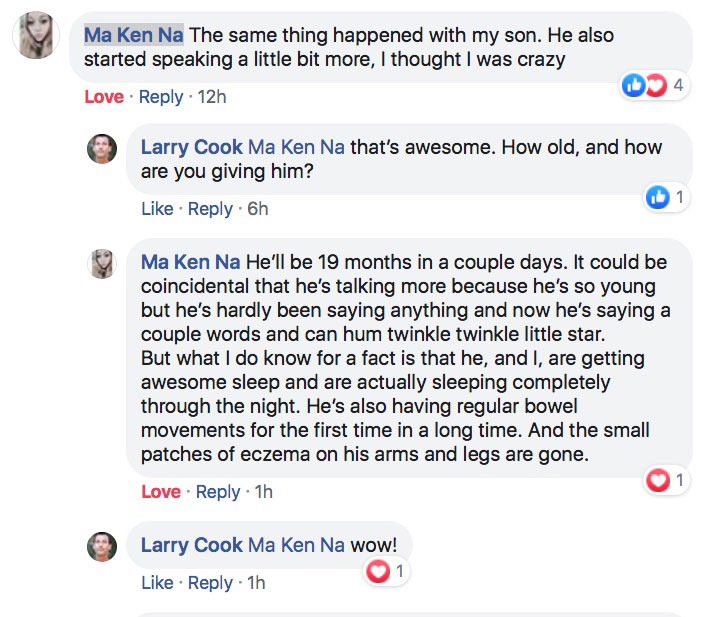
Task: Reply to the eczema comment
Action: click(218, 492)
